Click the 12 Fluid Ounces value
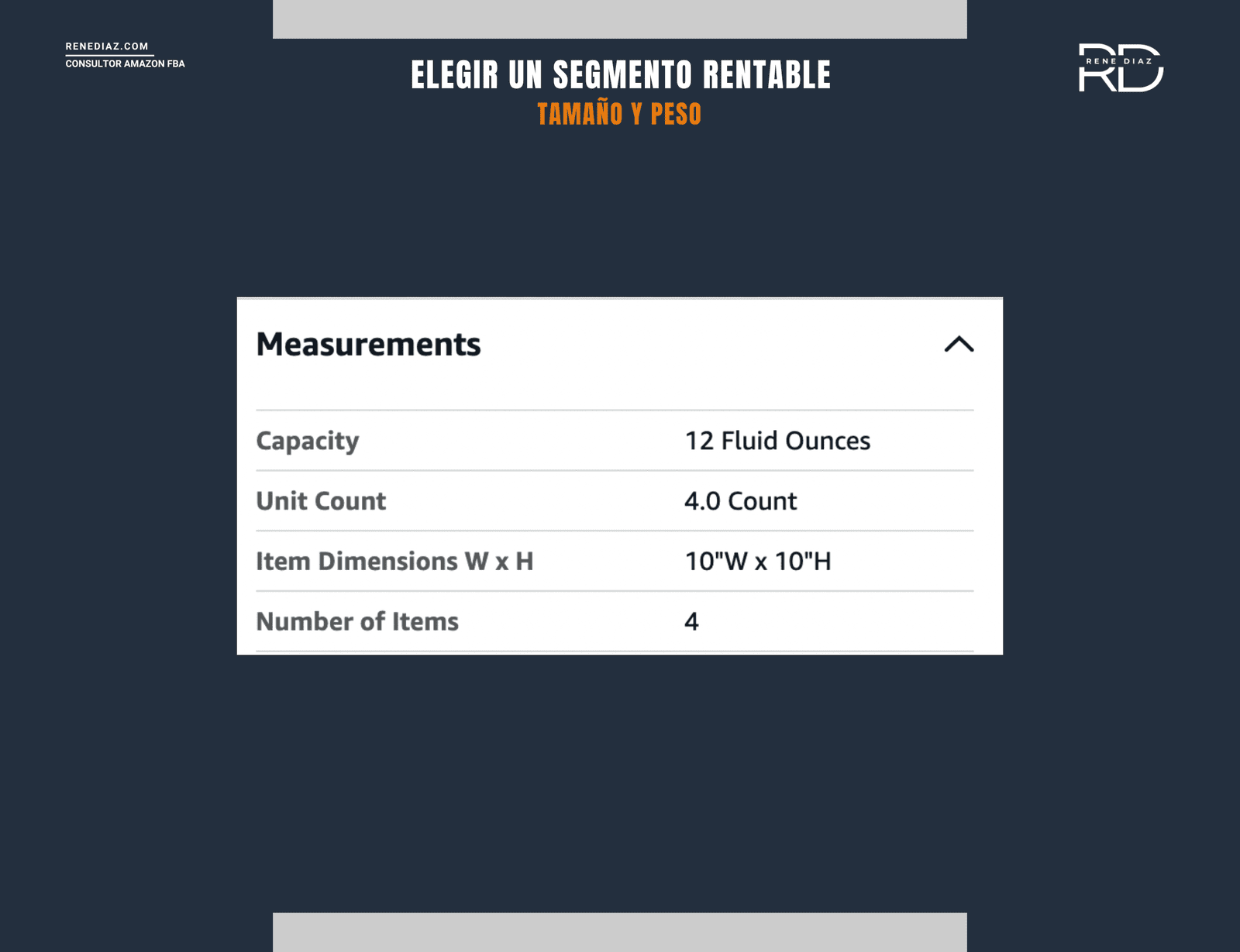Viewport: 1240px width, 952px height. pyautogui.click(x=777, y=441)
